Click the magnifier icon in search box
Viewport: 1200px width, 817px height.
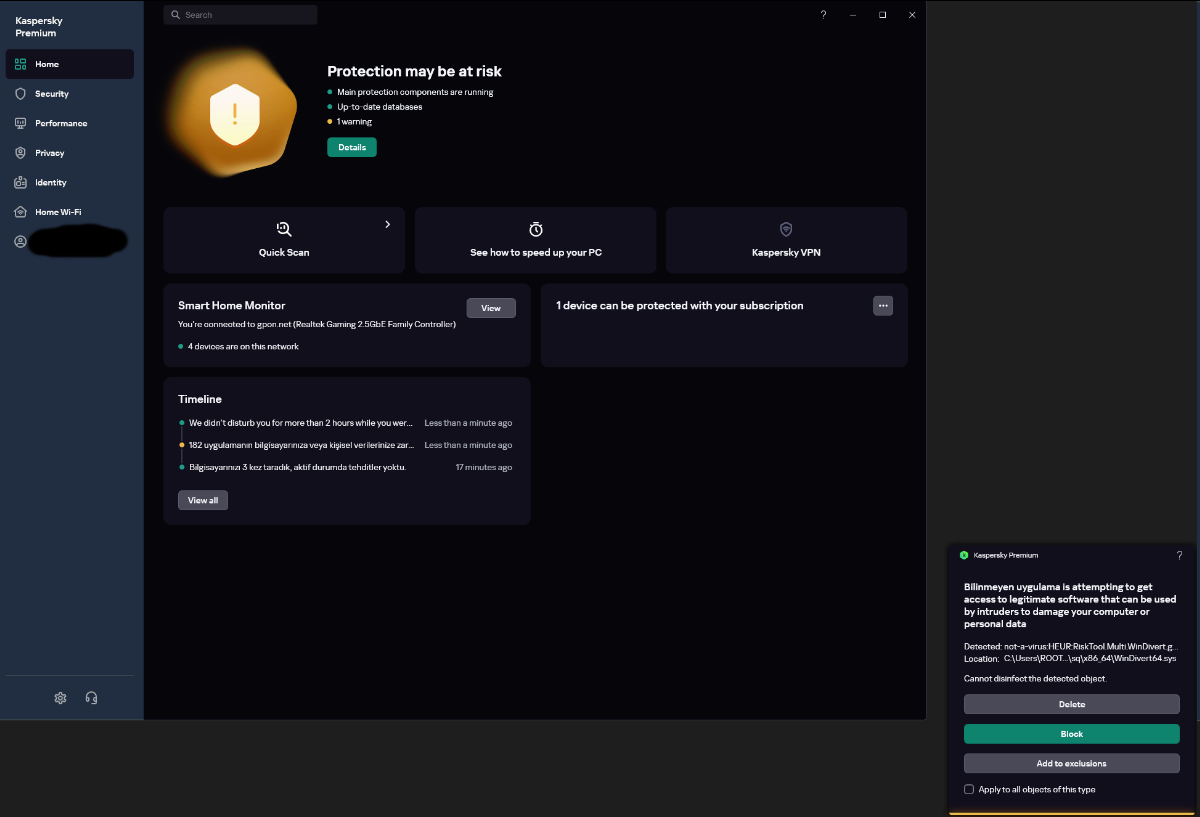[x=176, y=15]
